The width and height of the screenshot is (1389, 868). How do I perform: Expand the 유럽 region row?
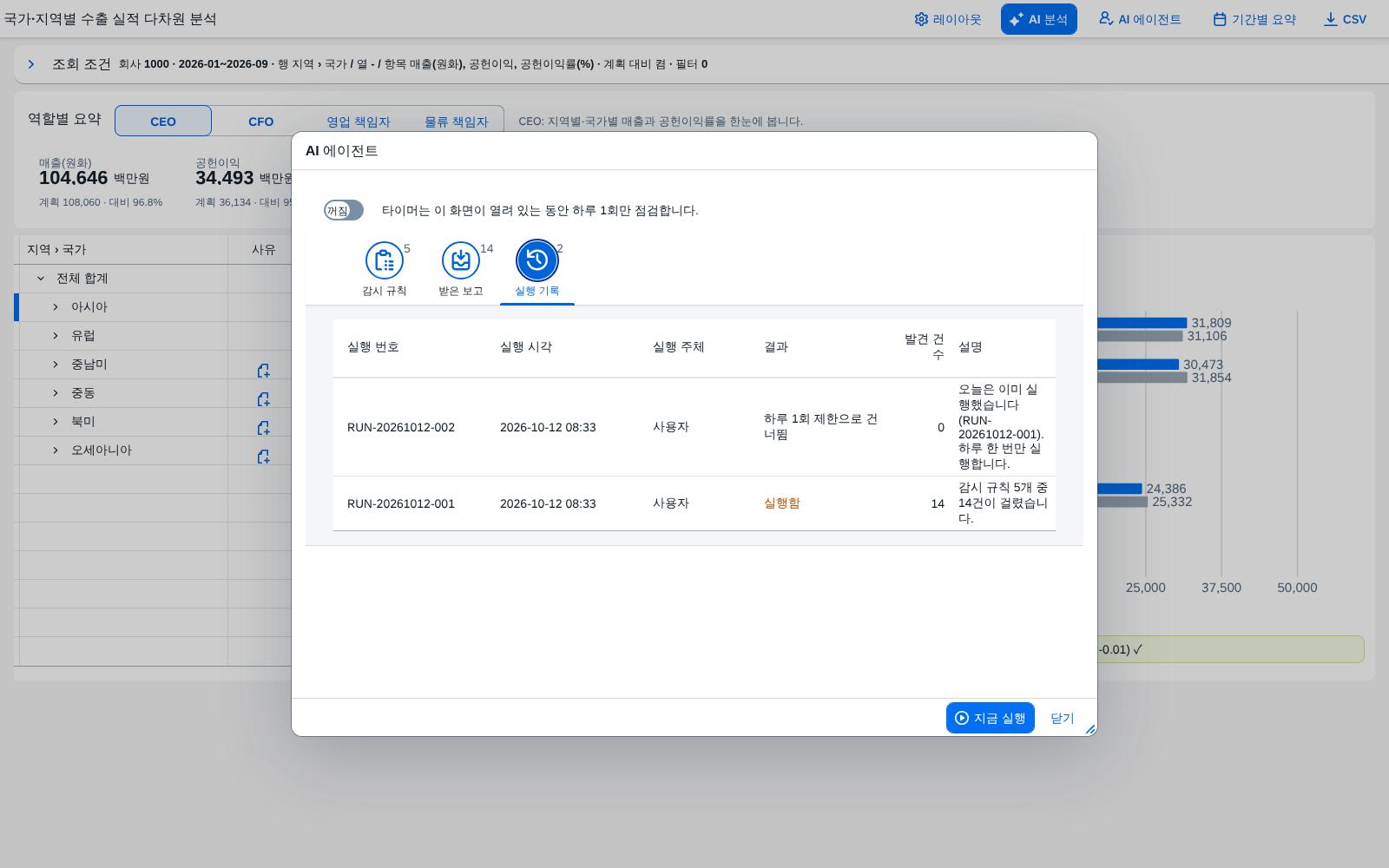pos(56,336)
